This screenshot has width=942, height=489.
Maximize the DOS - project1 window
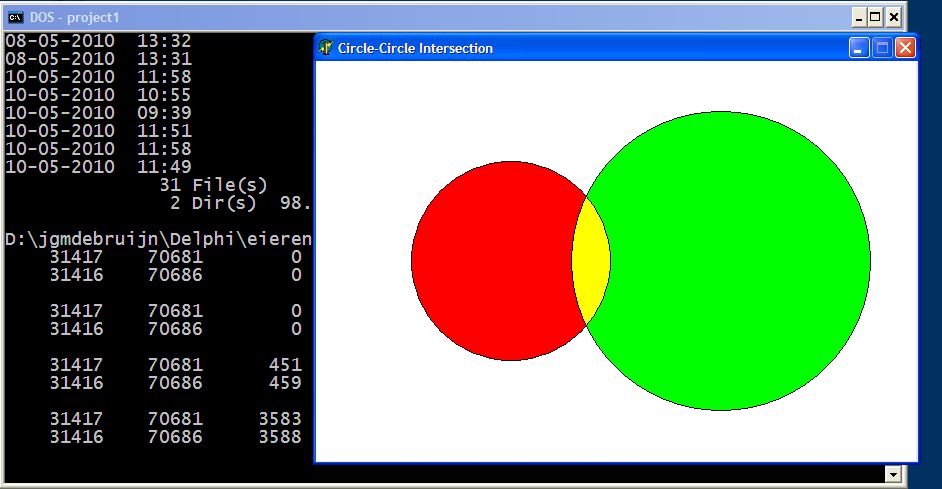(875, 17)
